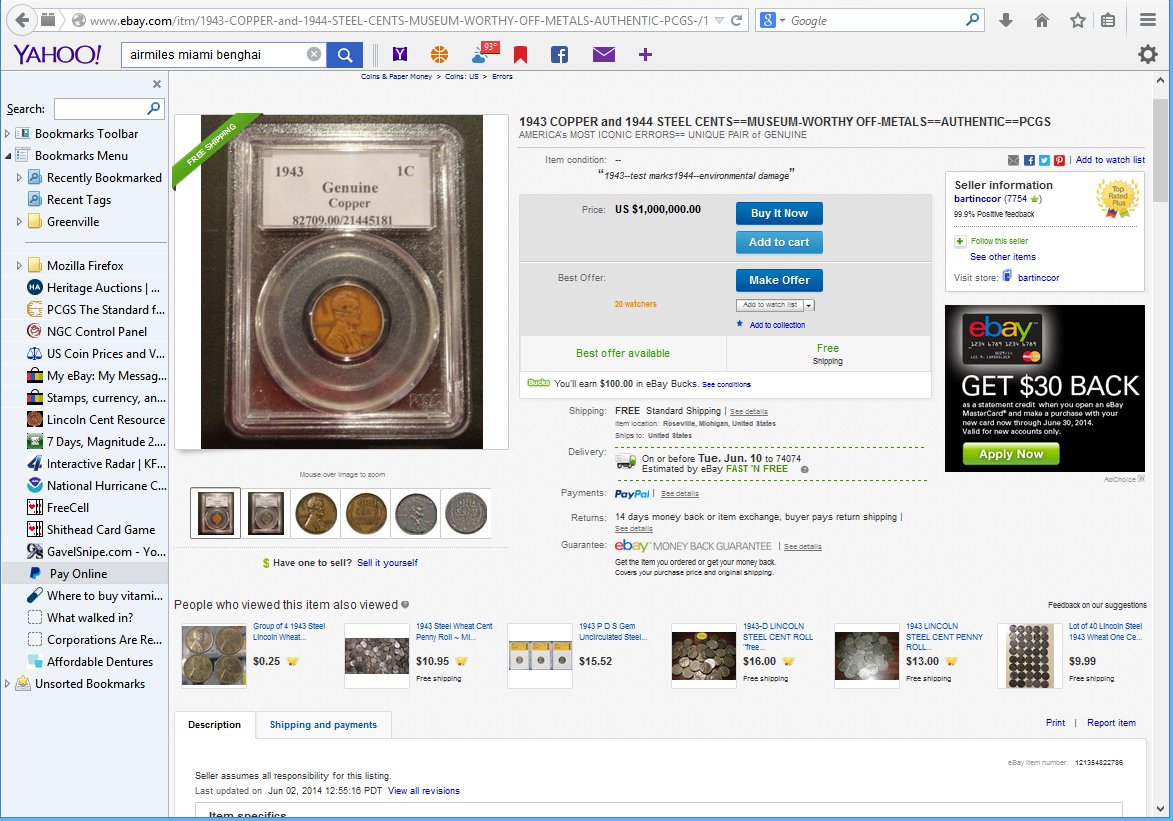Image resolution: width=1173 pixels, height=821 pixels.
Task: Open the Firefox downloads arrow
Action: coord(1006,20)
